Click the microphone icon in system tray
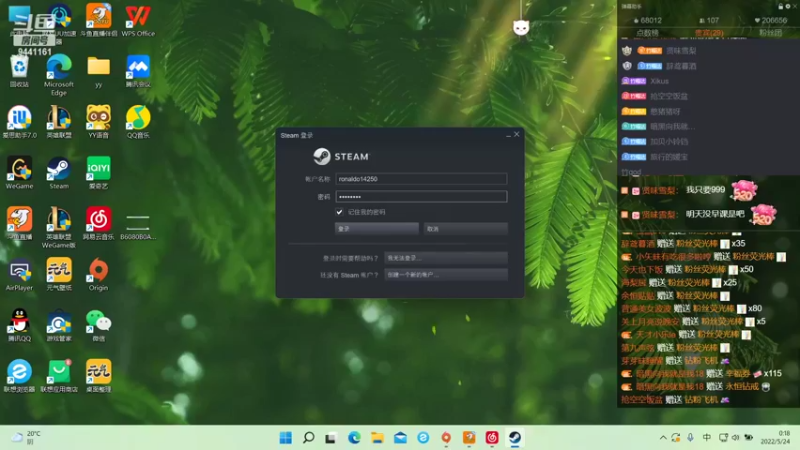This screenshot has height=450, width=800. 690,438
